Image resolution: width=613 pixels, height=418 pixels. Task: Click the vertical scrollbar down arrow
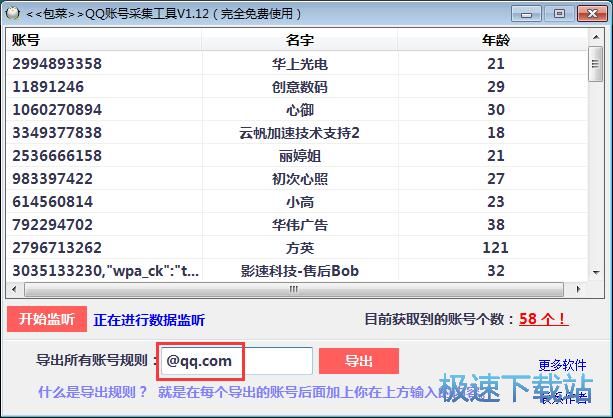point(596,272)
